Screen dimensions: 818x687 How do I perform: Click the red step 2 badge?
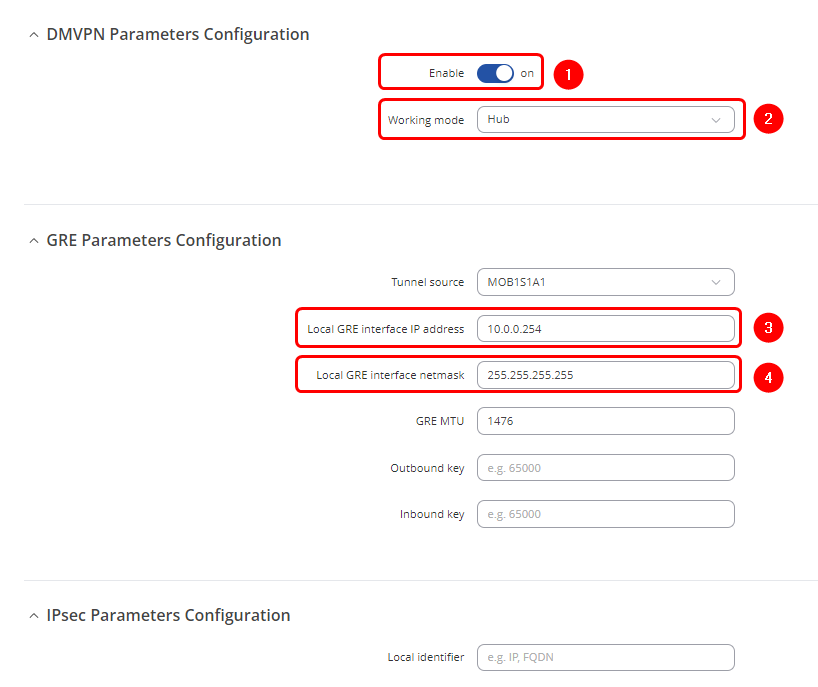768,119
